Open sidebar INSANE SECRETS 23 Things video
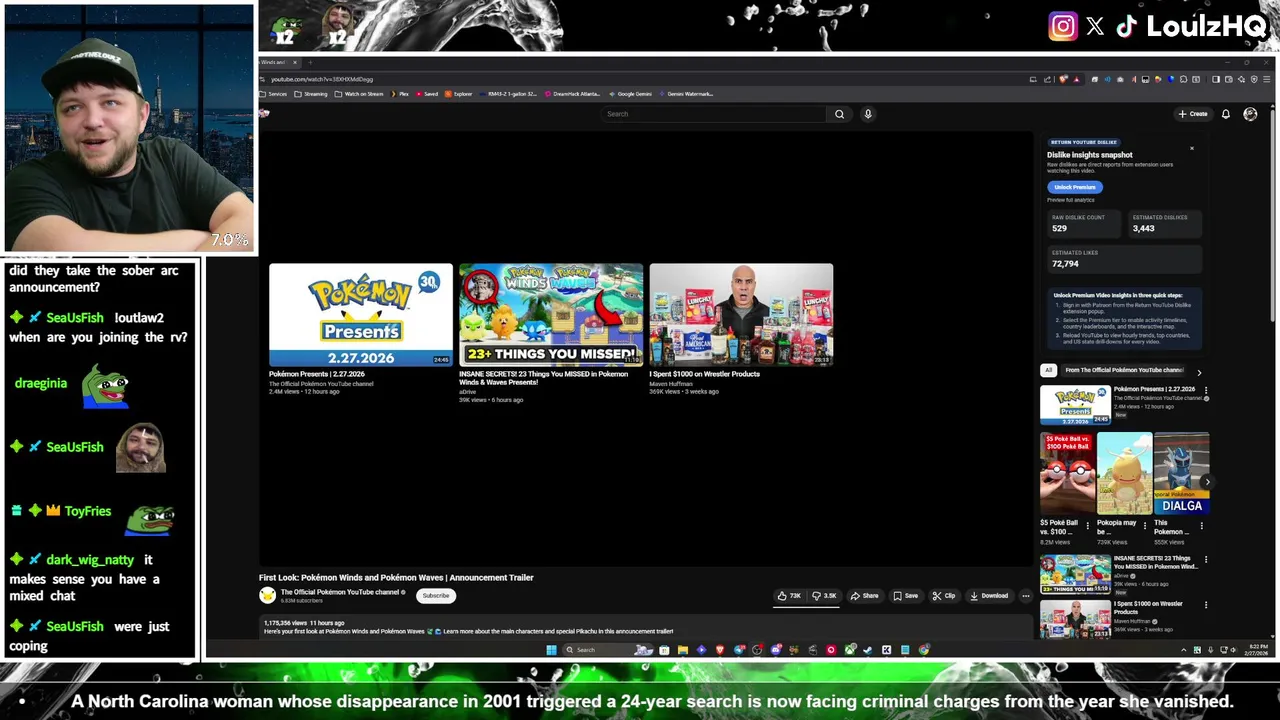The width and height of the screenshot is (1280, 720). [1075, 575]
